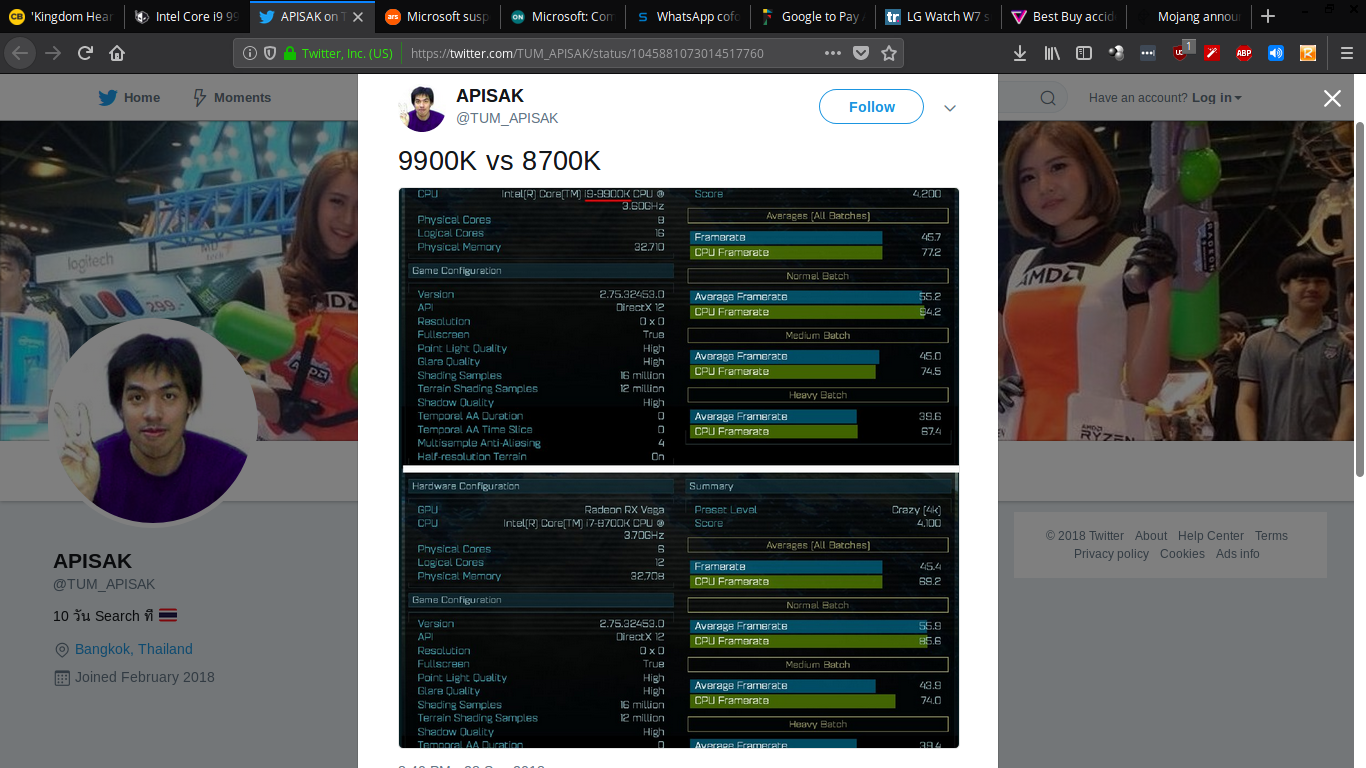Image resolution: width=1366 pixels, height=768 pixels.
Task: Switch to the Intel Core i9 tab
Action: coord(187,16)
